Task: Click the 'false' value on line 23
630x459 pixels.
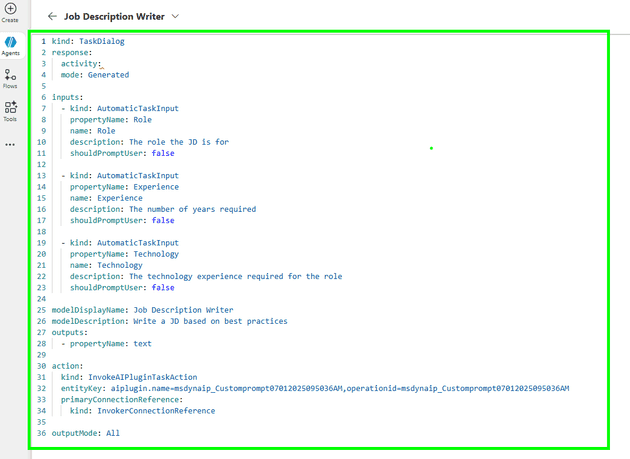Action: click(x=163, y=287)
